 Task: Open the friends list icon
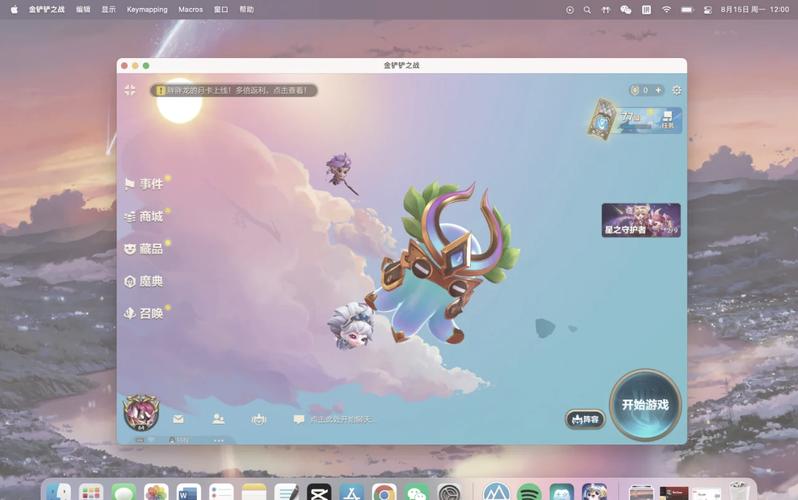(218, 420)
